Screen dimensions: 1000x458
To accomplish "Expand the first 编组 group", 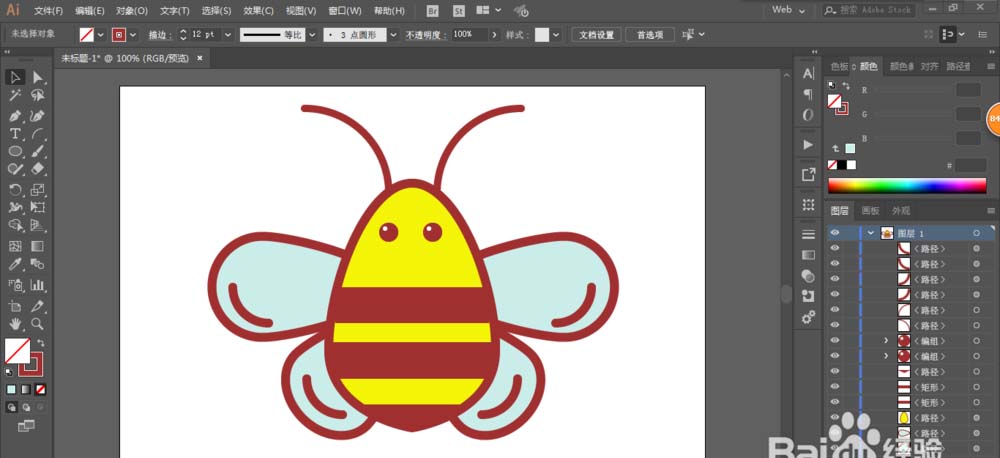I will 886,341.
